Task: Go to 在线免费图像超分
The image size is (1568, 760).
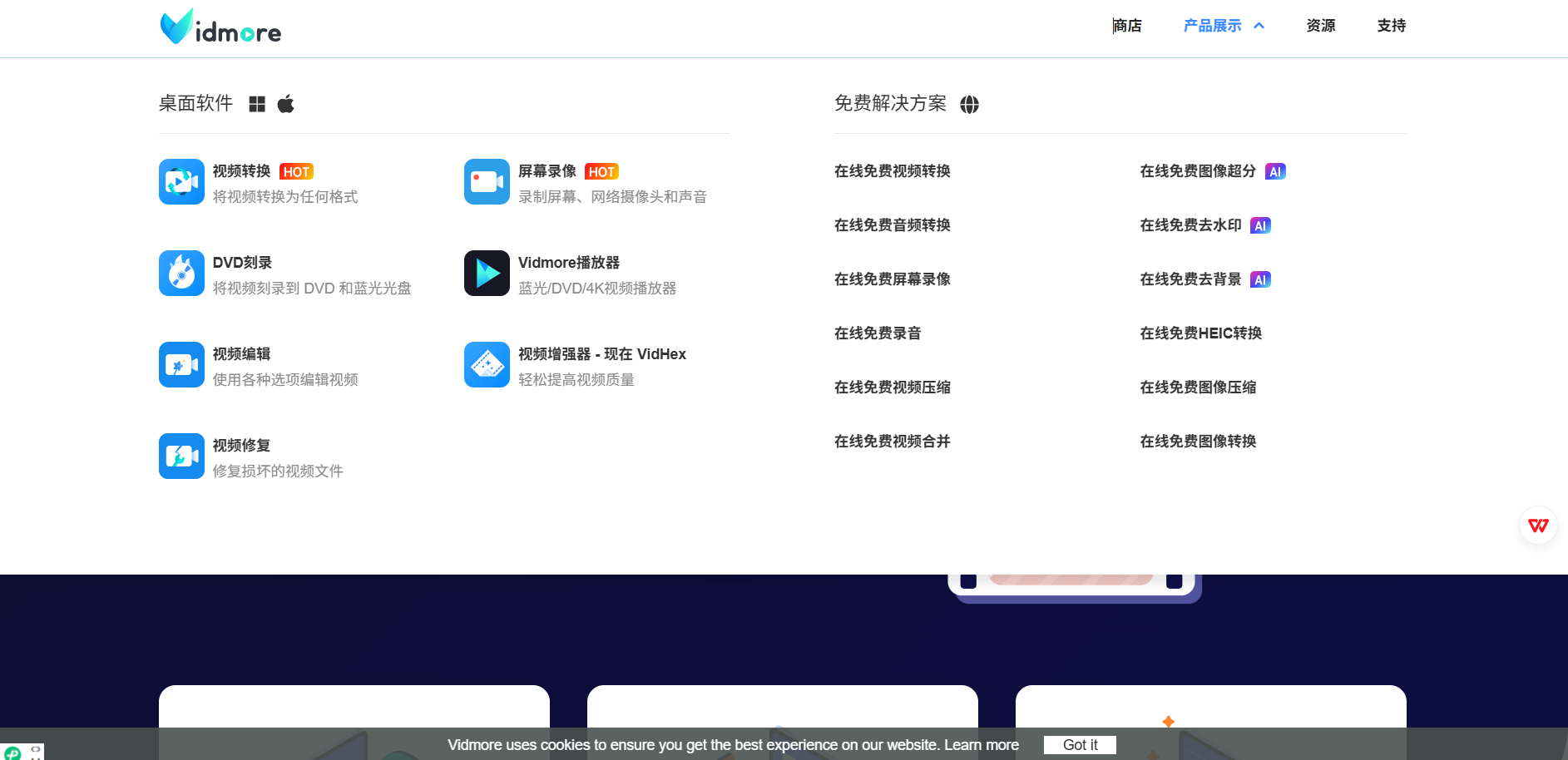Action: 1198,171
